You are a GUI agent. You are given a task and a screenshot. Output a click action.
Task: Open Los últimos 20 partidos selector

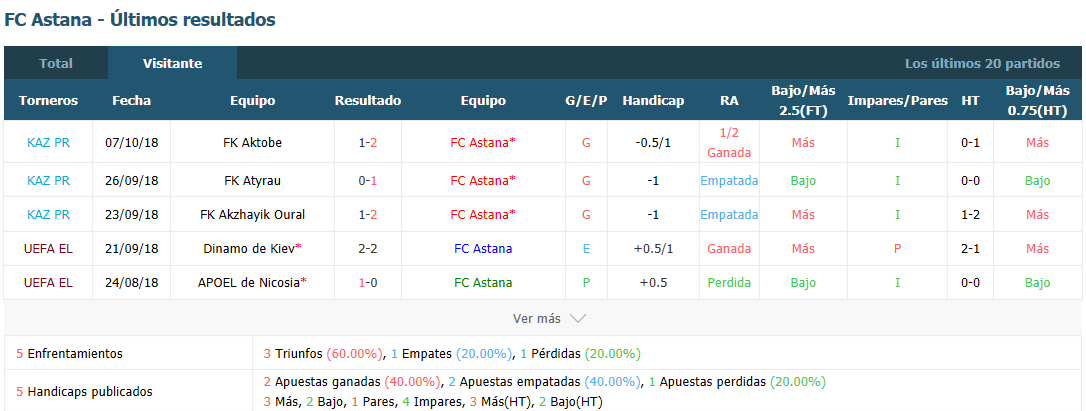point(982,64)
